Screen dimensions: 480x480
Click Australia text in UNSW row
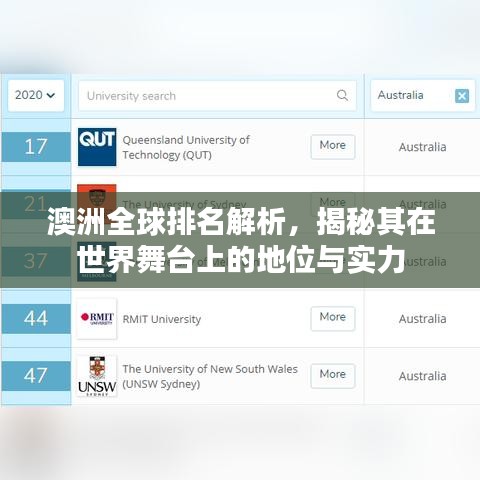[422, 376]
